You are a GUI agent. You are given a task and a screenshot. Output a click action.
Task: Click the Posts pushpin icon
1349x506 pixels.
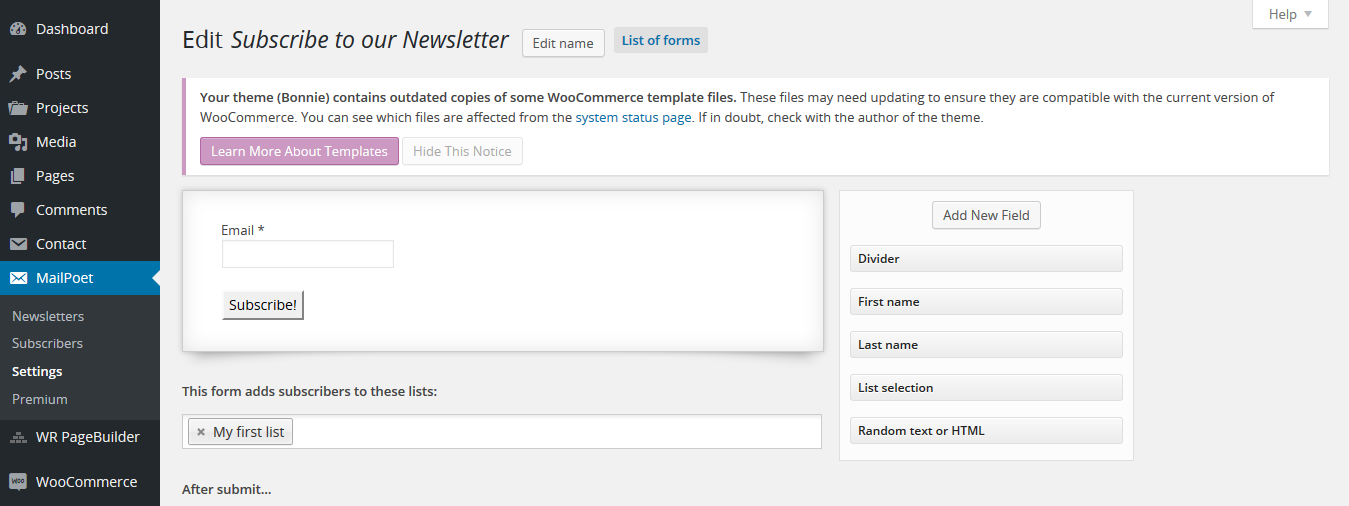click(18, 74)
